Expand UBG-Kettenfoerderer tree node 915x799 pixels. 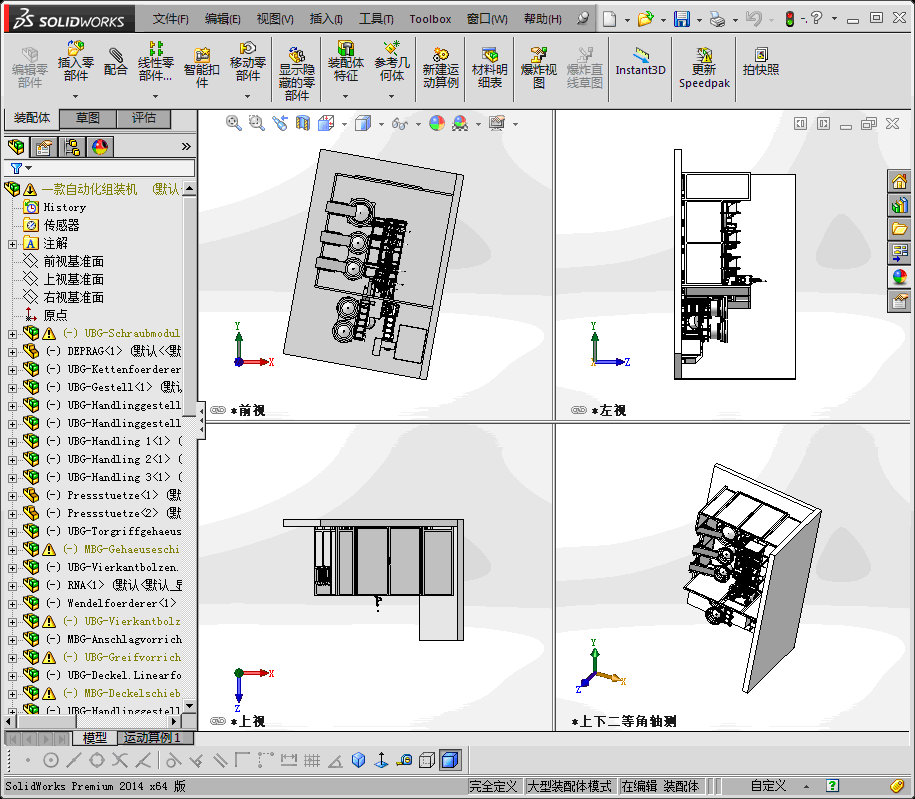[12, 370]
